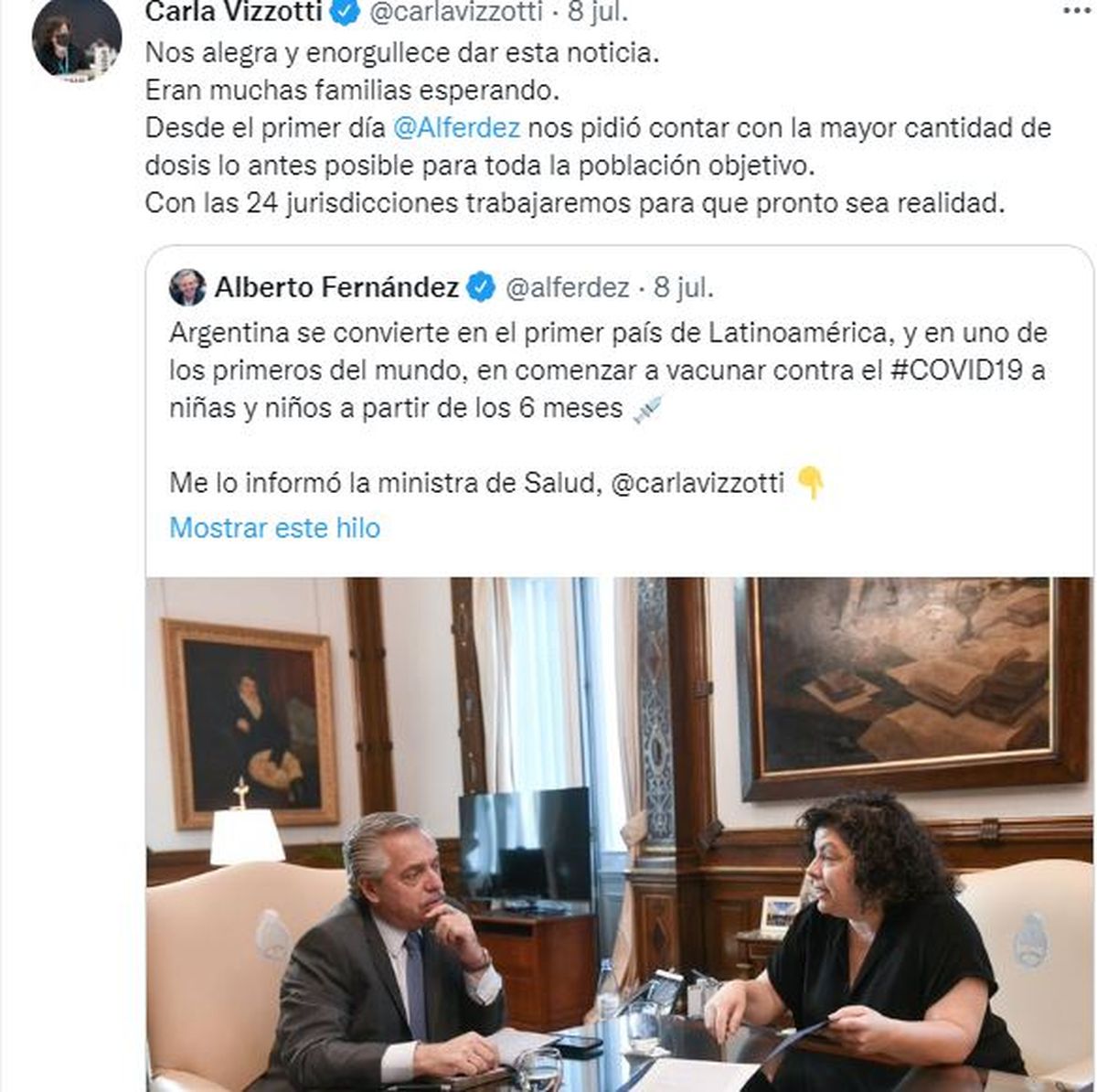1097x1092 pixels.
Task: Click the syringe emoji in quoted tweet
Action: coord(647,409)
